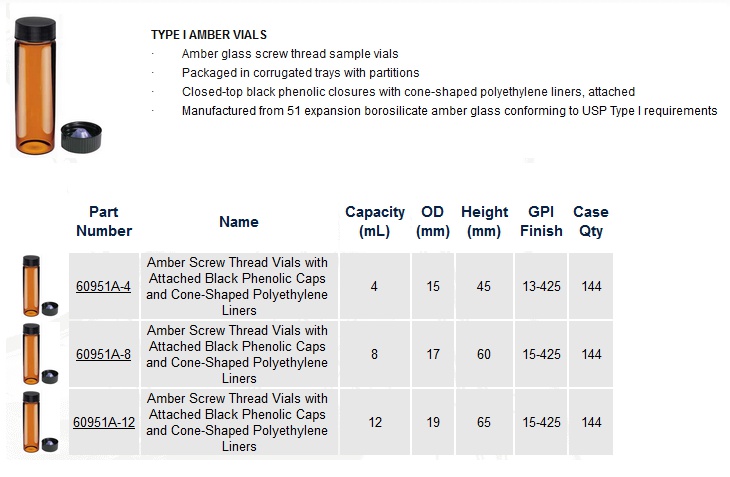This screenshot has width=730, height=477.
Task: Click the Name column header
Action: (239, 222)
